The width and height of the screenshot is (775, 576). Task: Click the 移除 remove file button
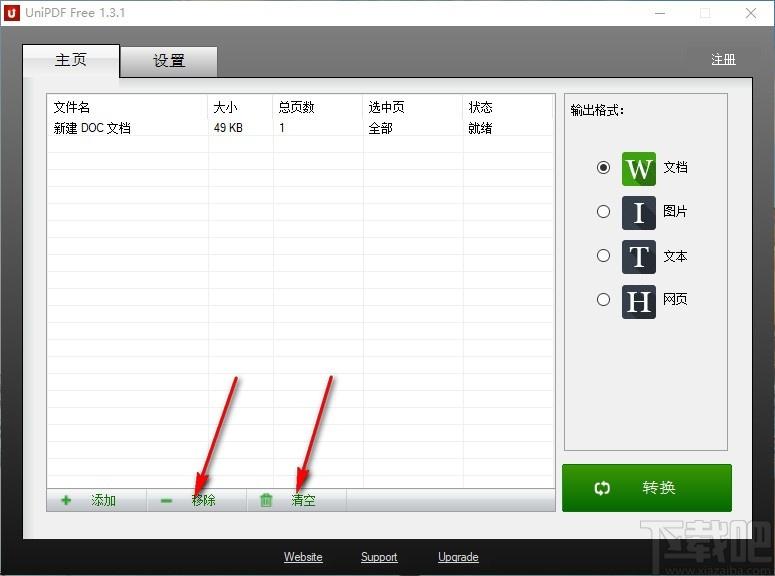tap(196, 500)
